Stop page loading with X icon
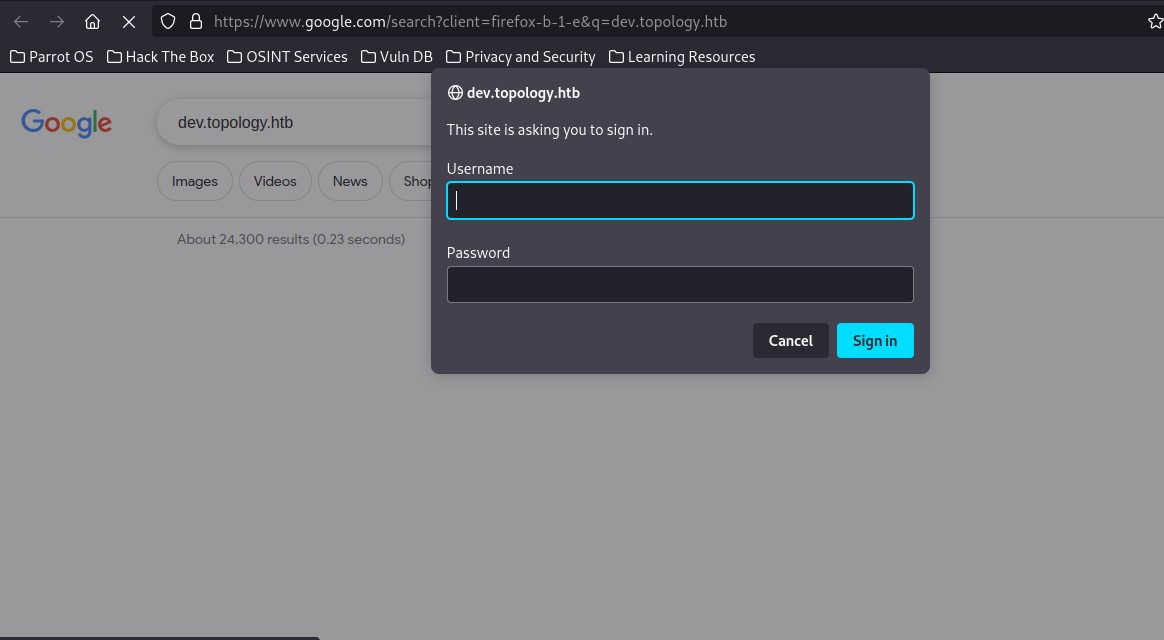The height and width of the screenshot is (640, 1164). point(129,21)
